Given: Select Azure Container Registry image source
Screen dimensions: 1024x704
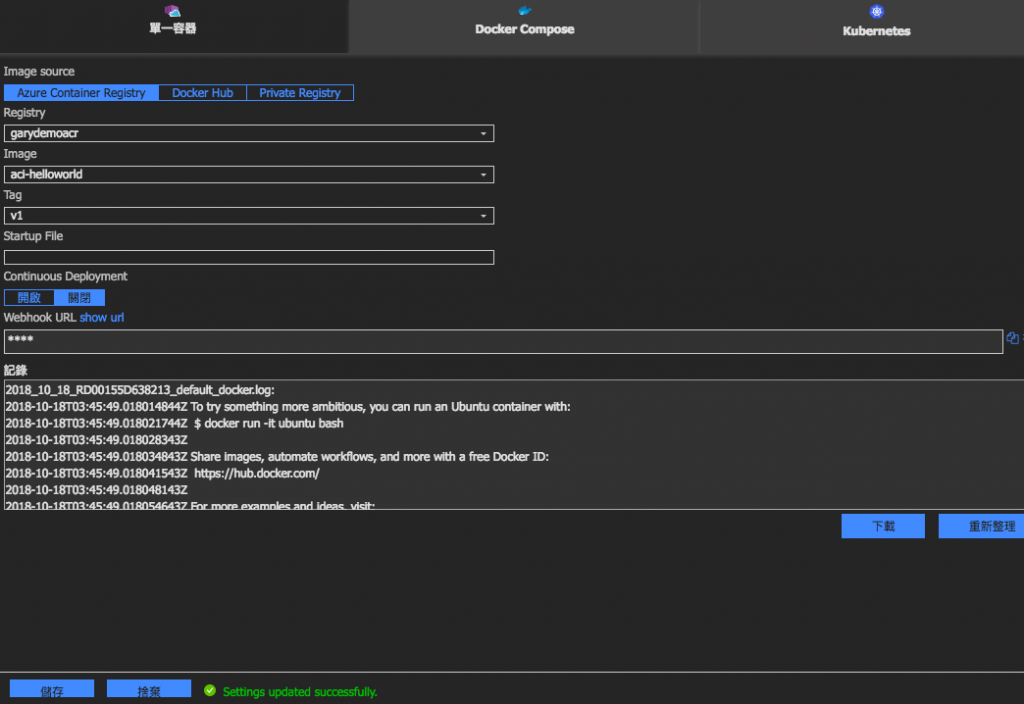Looking at the screenshot, I should click(81, 93).
